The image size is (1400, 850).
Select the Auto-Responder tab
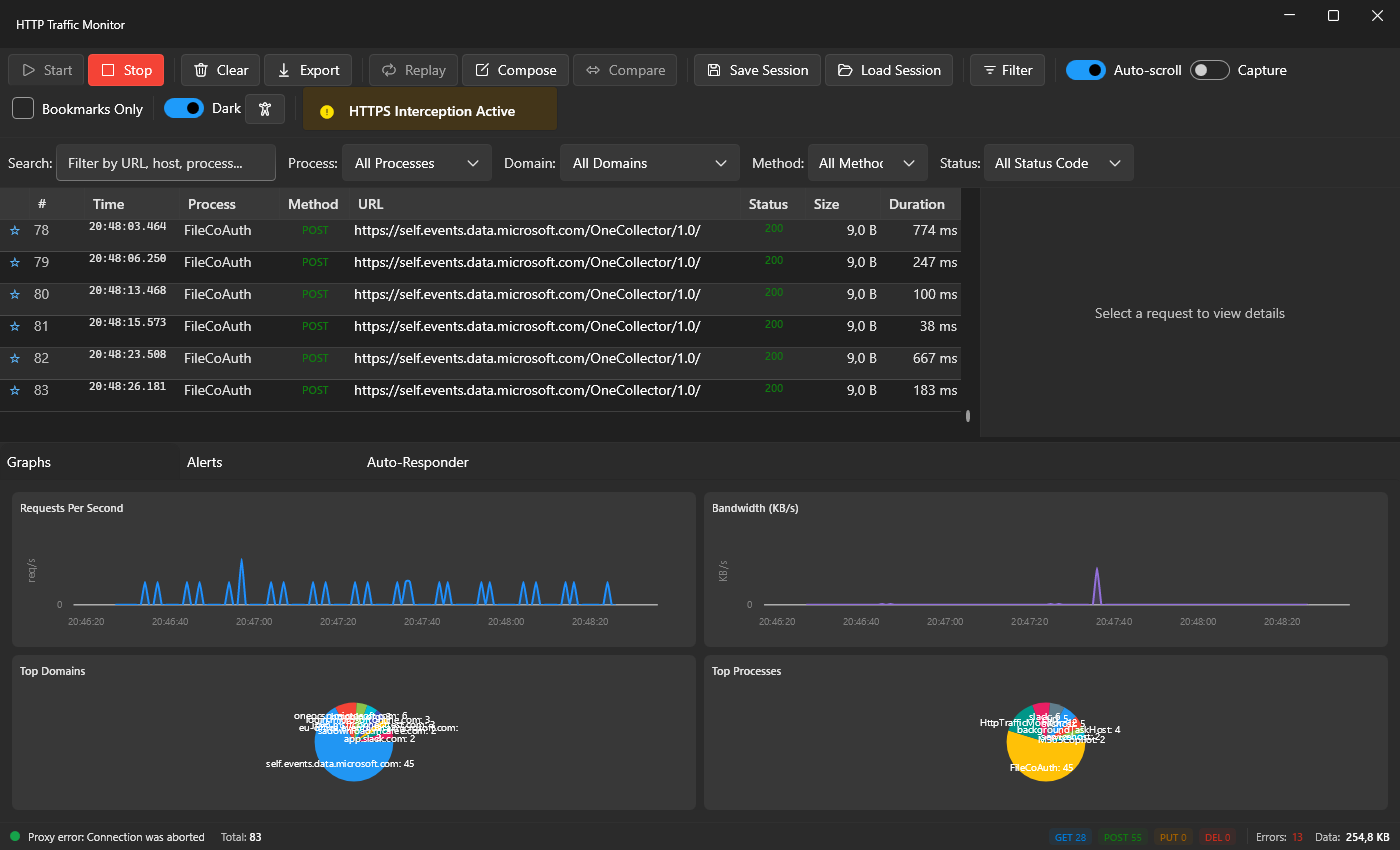(x=418, y=462)
